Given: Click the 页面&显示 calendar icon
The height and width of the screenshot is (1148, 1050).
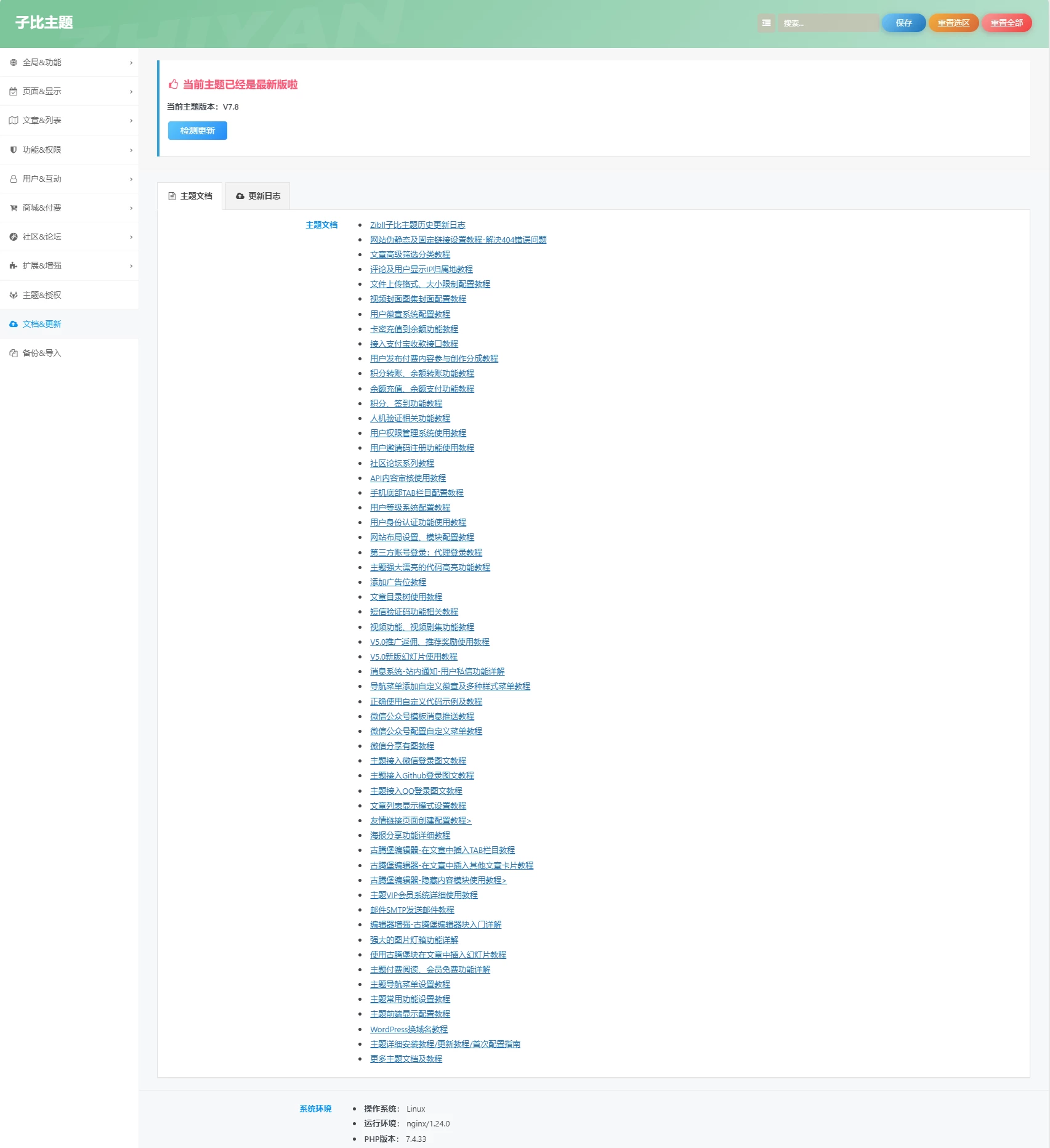Looking at the screenshot, I should click(x=14, y=91).
